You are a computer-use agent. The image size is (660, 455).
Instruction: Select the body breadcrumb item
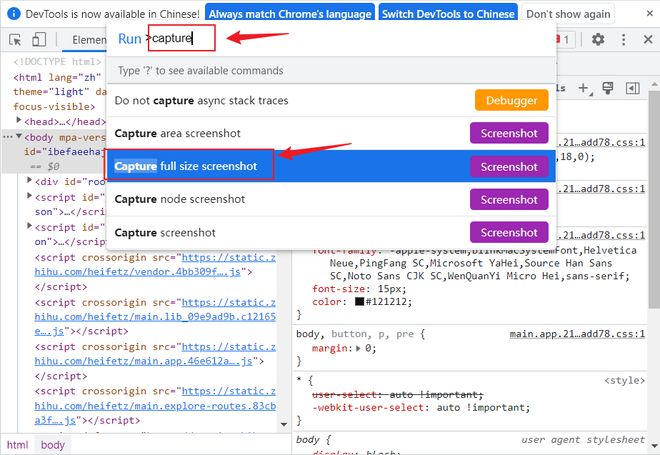pyautogui.click(x=52, y=445)
